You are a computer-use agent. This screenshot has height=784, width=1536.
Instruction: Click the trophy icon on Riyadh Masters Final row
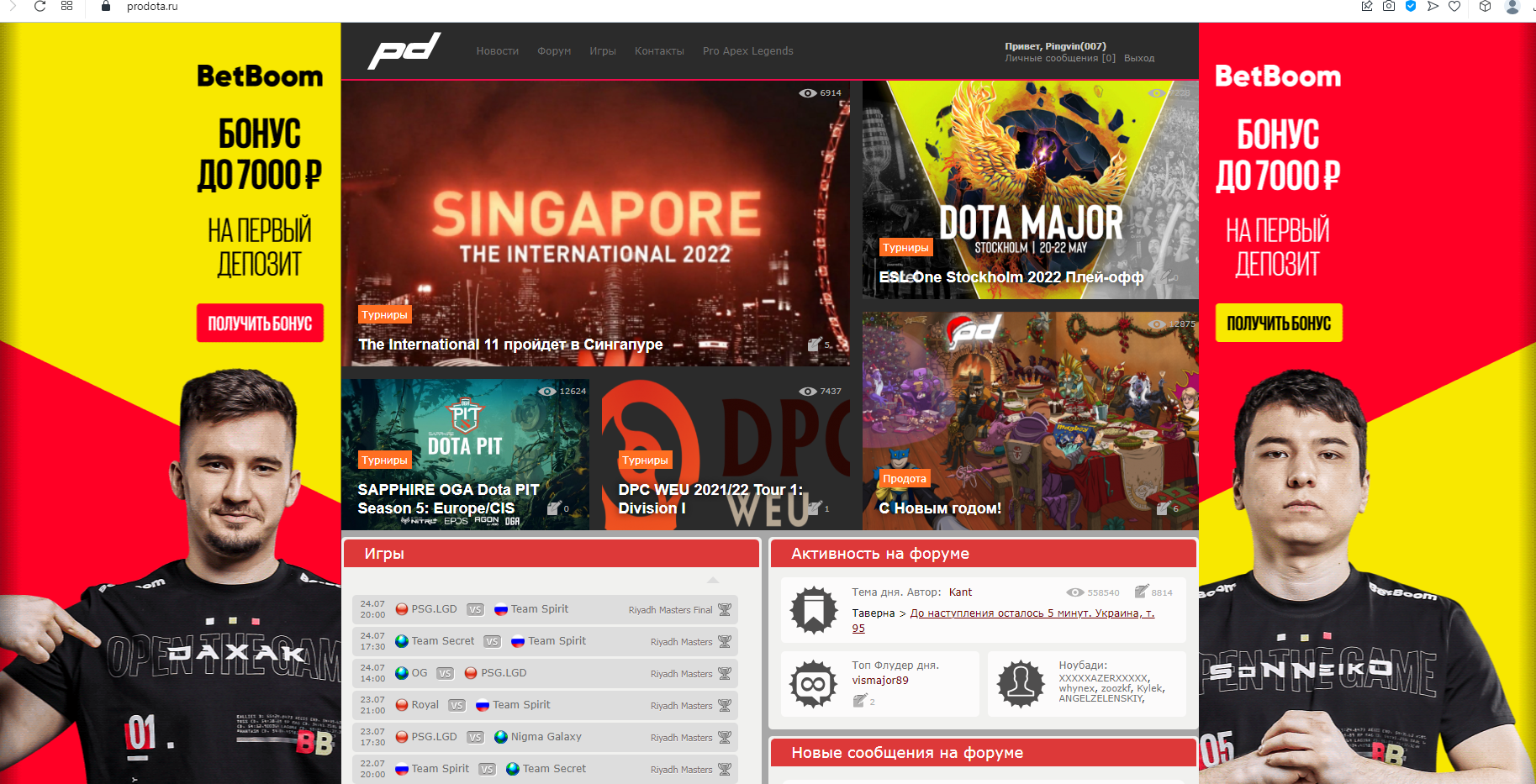[x=725, y=610]
